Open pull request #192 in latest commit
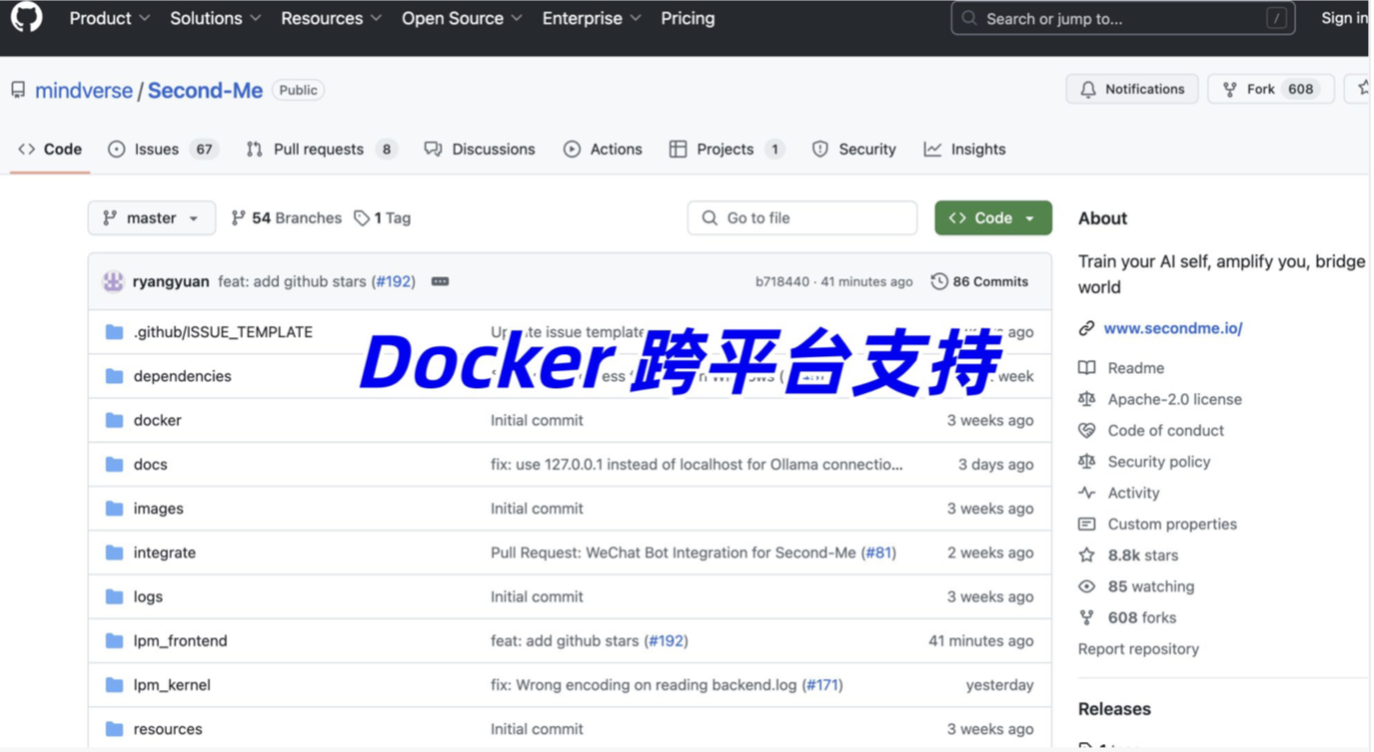Viewport: 1374px width, 752px height. 394,282
